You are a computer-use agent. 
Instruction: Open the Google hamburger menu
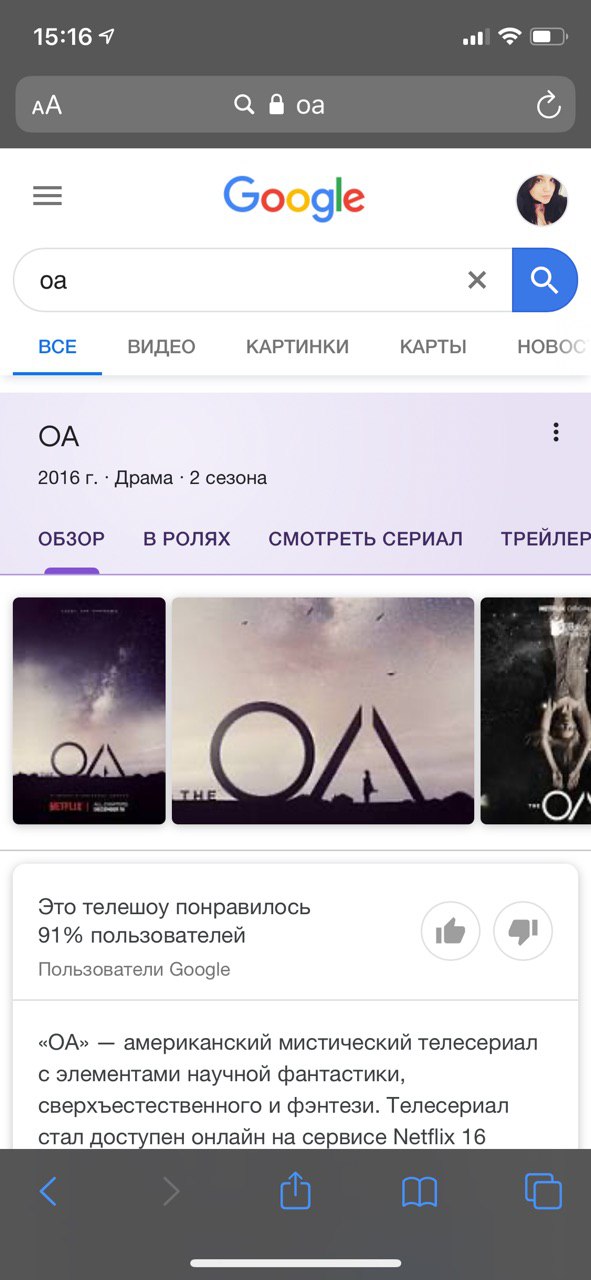pos(47,196)
